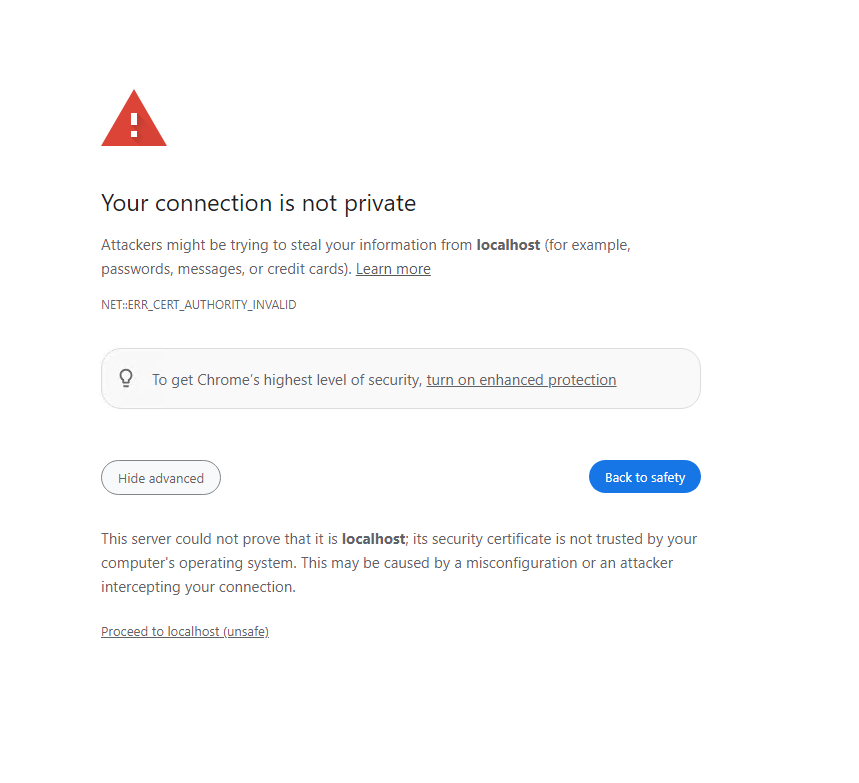Click bold localhost in This server paragraph
This screenshot has width=859, height=783.
pyautogui.click(x=373, y=539)
